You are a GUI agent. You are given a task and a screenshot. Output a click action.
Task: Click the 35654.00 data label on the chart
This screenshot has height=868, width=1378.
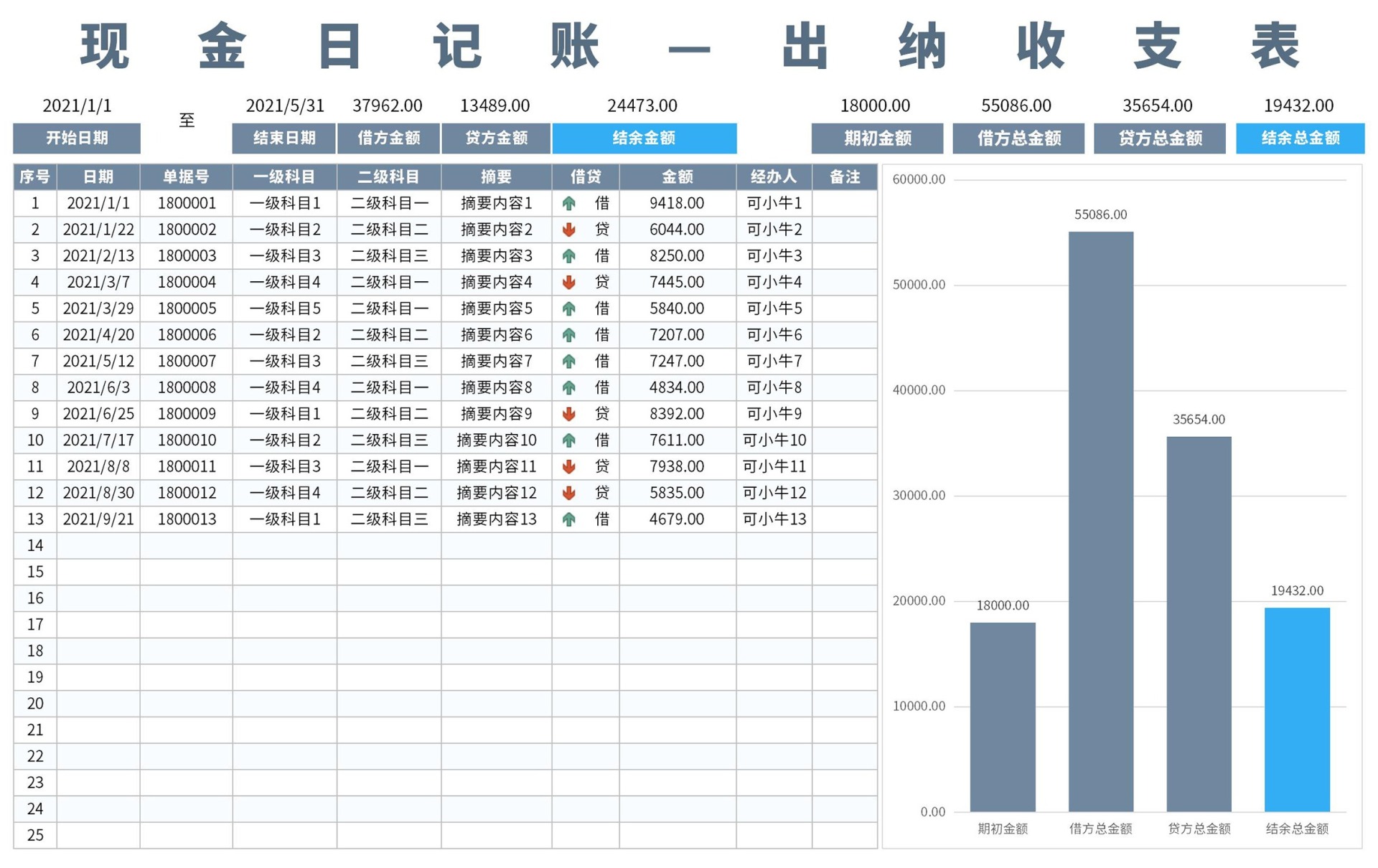(x=1199, y=420)
